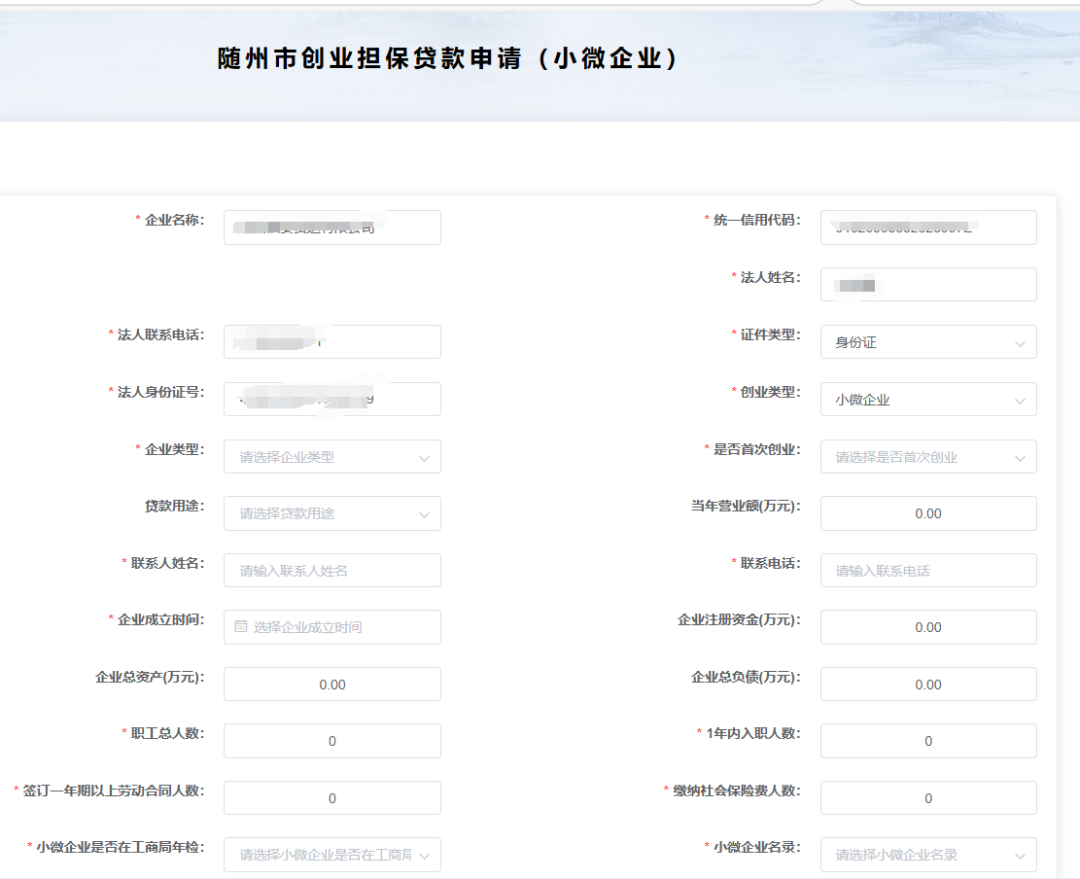Focus the 企业总负债(万元) field
Image resolution: width=1080 pixels, height=879 pixels.
[928, 684]
